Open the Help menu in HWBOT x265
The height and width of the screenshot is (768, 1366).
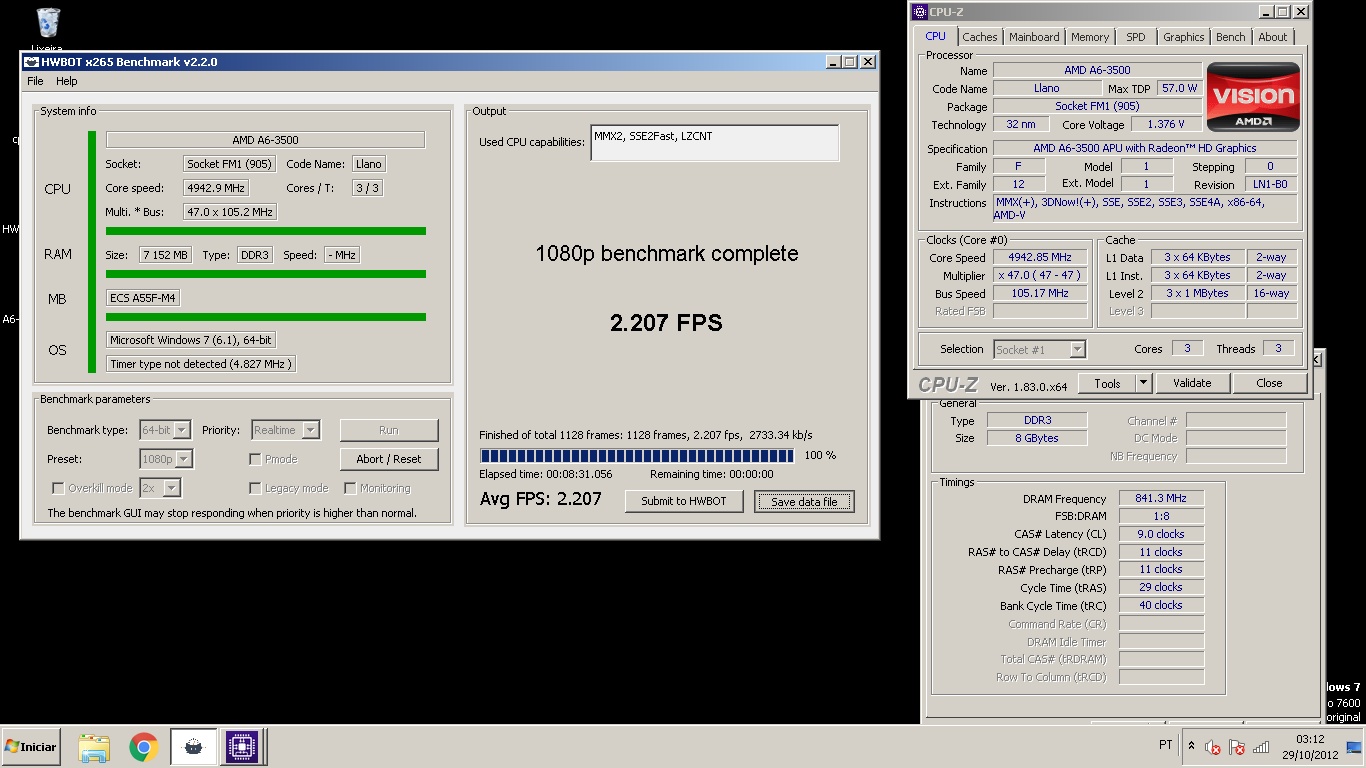coord(66,81)
